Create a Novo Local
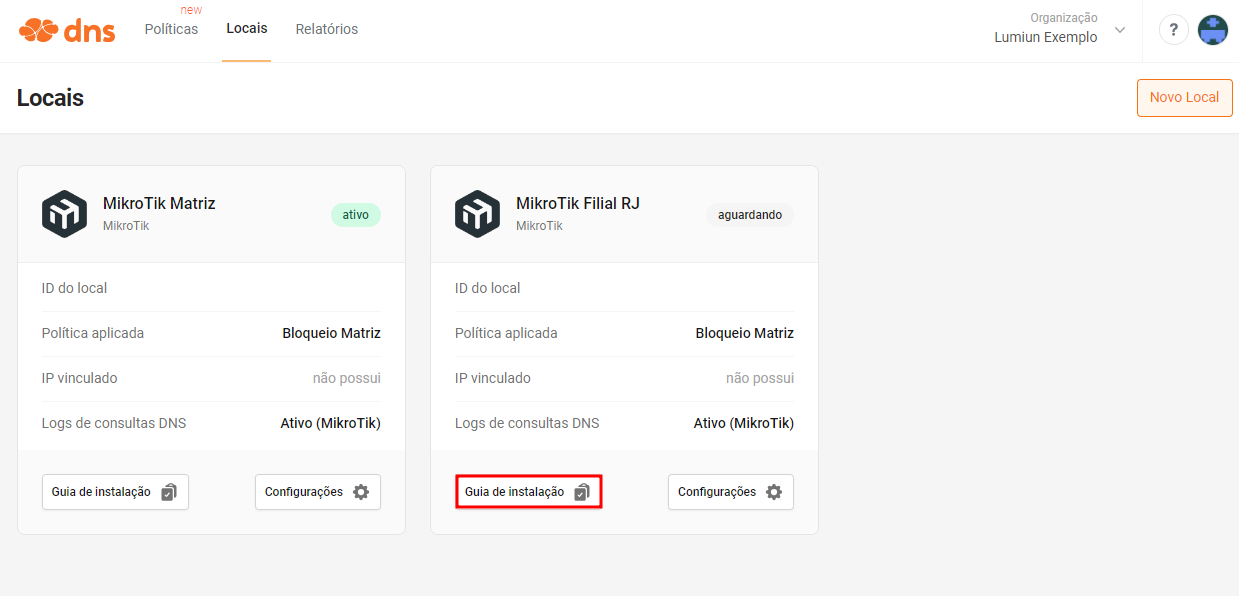 1184,98
